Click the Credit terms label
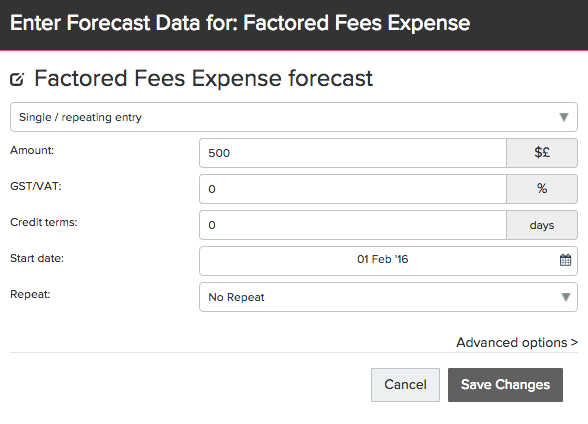588x424 pixels. click(44, 222)
